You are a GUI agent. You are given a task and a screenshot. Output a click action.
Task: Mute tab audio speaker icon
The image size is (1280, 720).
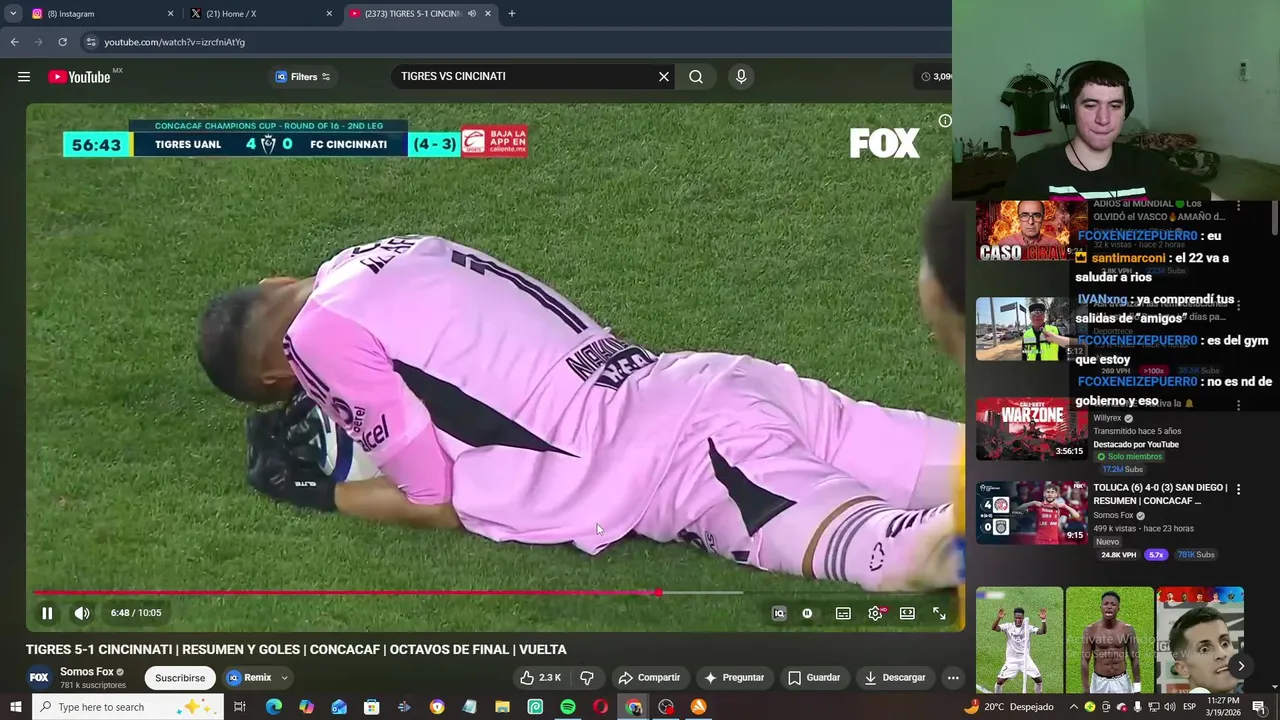(x=471, y=14)
